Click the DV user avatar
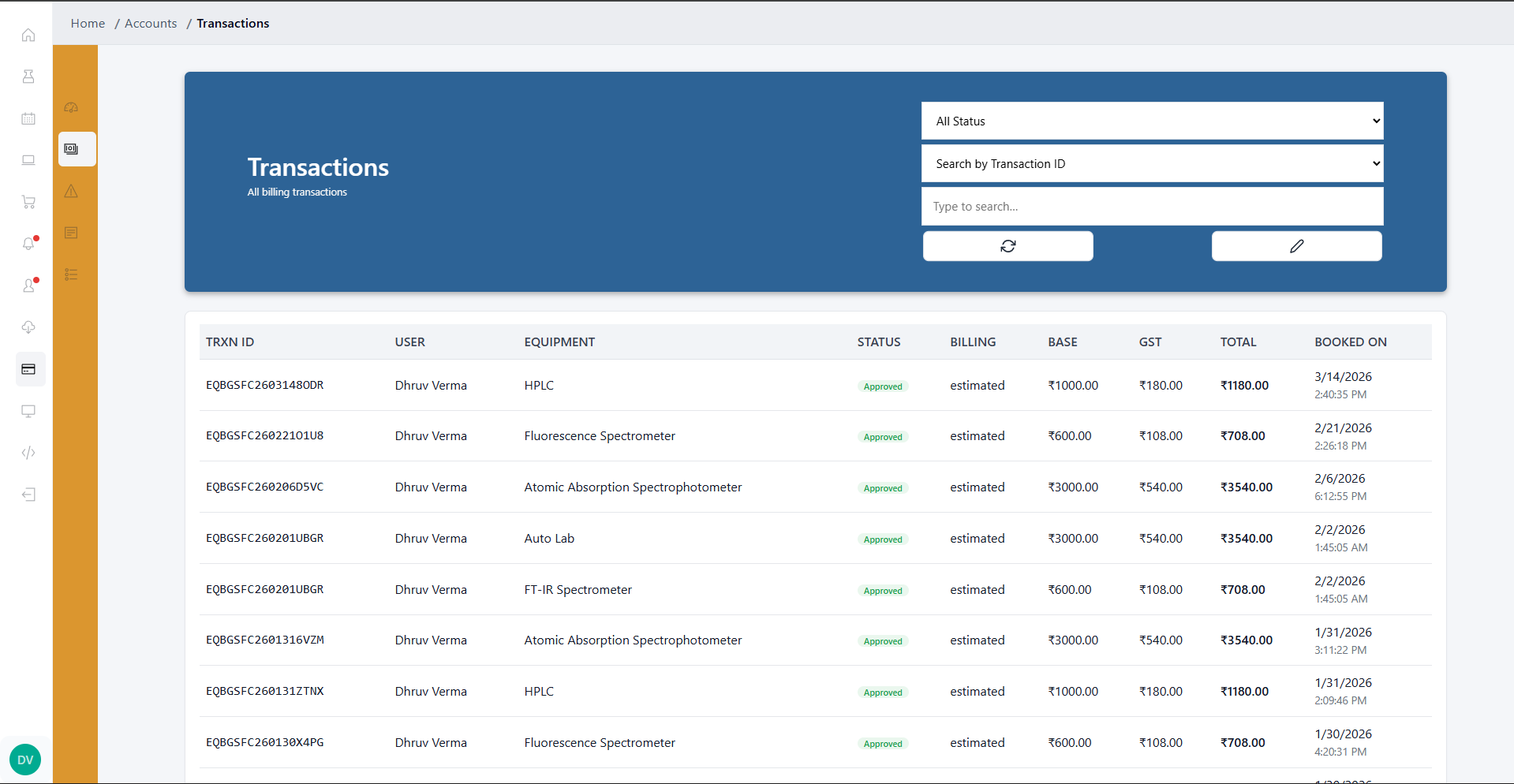The height and width of the screenshot is (784, 1514). pyautogui.click(x=25, y=760)
